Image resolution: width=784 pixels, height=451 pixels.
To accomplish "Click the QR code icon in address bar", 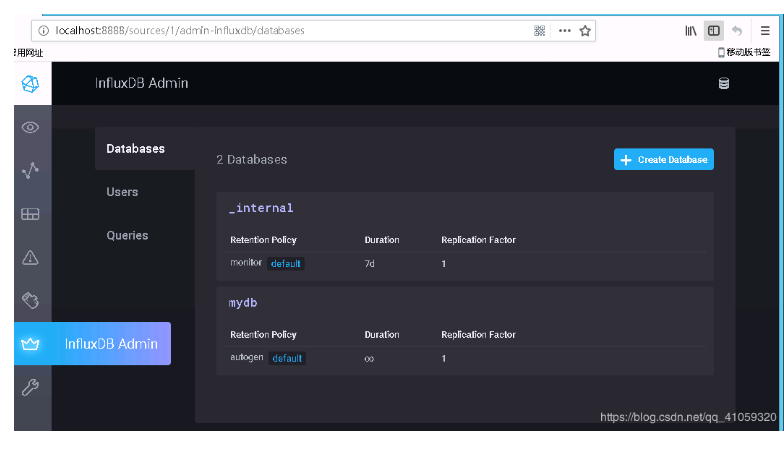I will 539,31.
